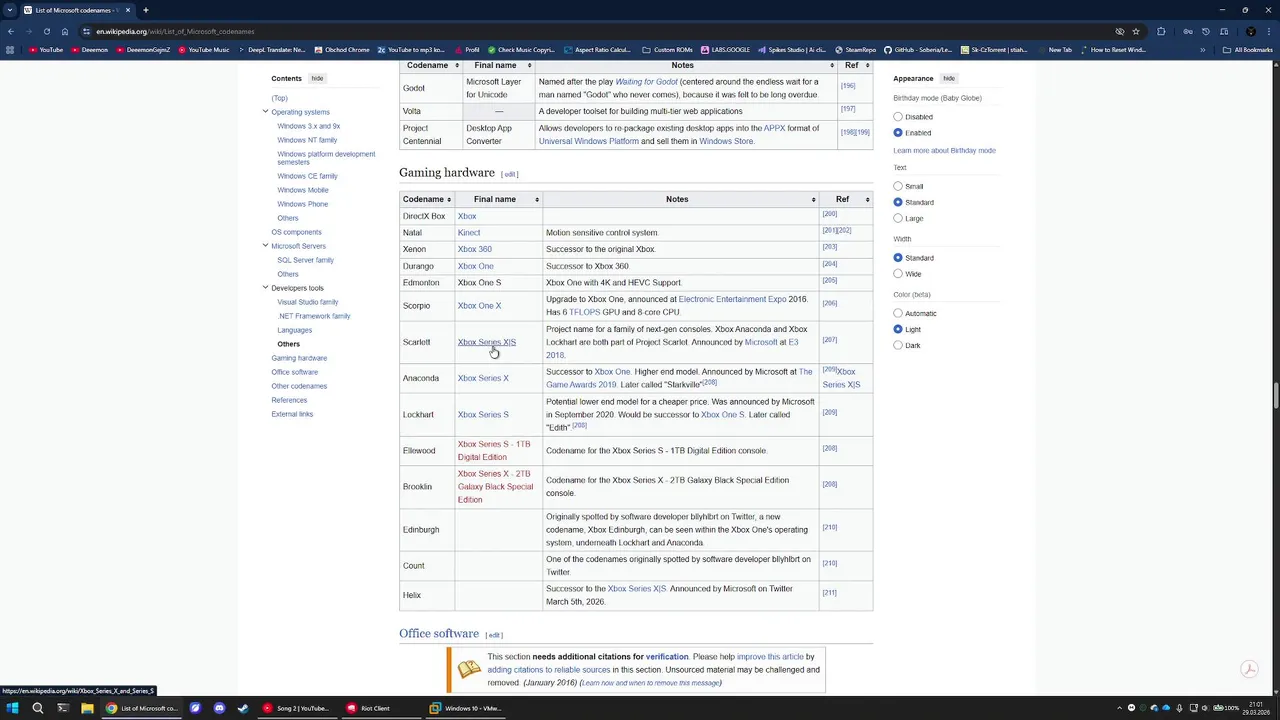The height and width of the screenshot is (720, 1280).
Task: Set page width to Standard
Action: click(898, 258)
